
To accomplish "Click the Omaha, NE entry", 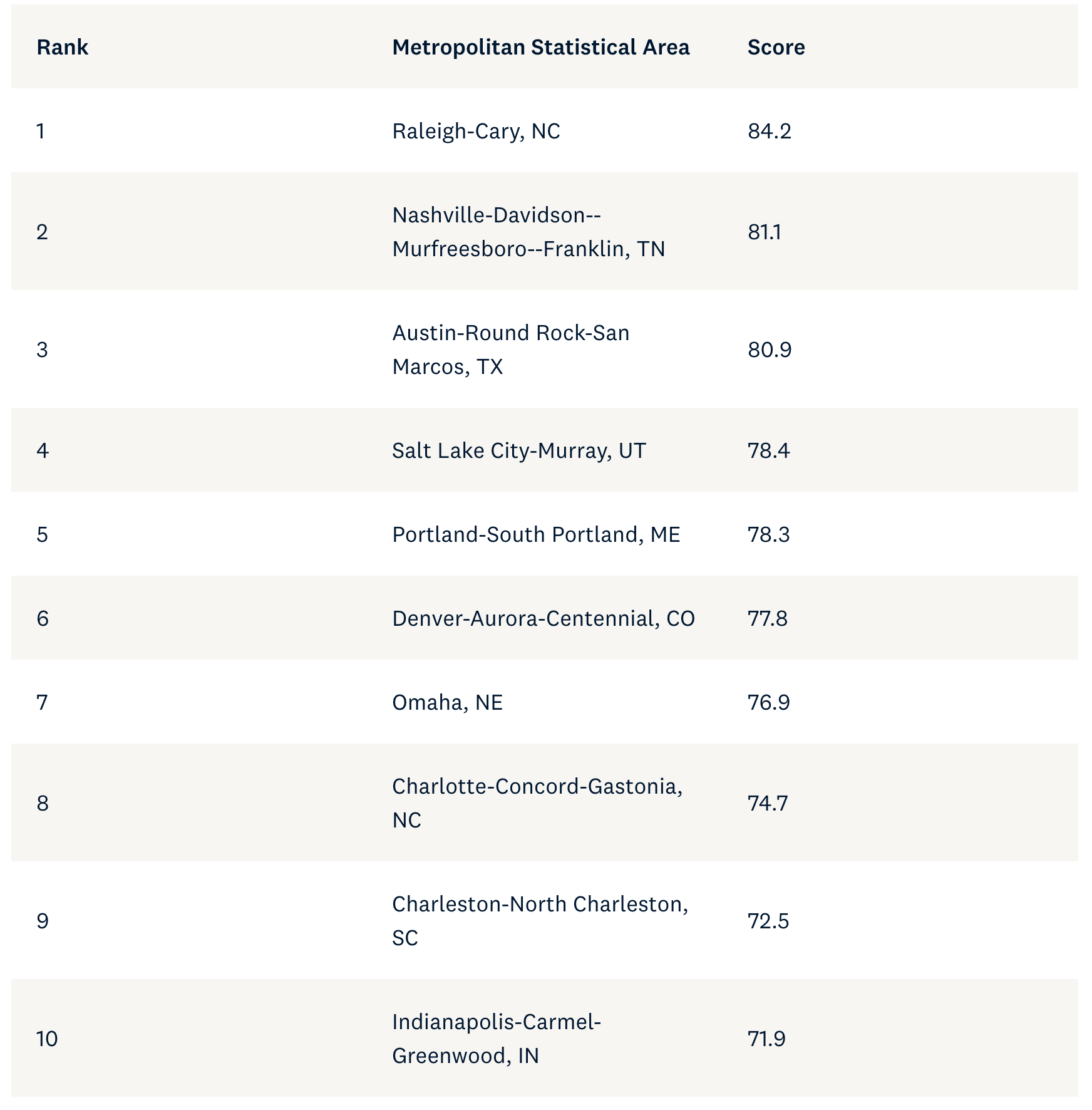I will pyautogui.click(x=447, y=702).
